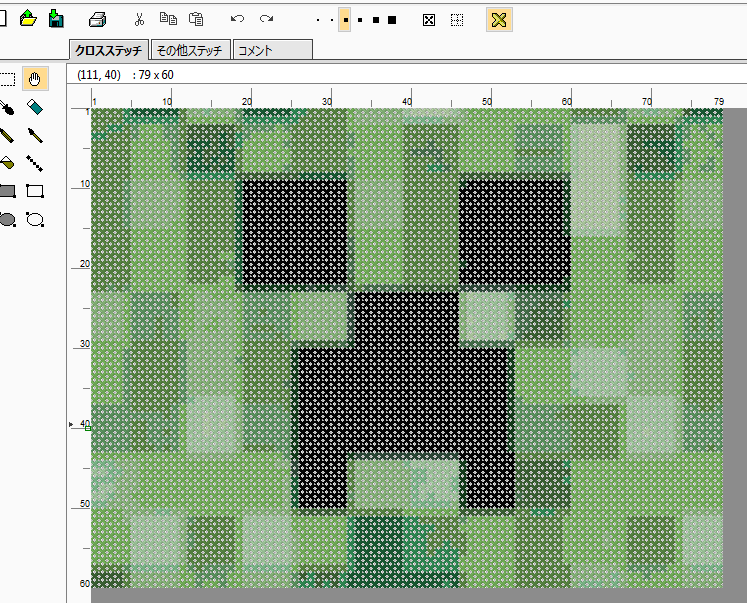Copy the selection using the copy icon
This screenshot has width=747, height=603.
(x=168, y=19)
